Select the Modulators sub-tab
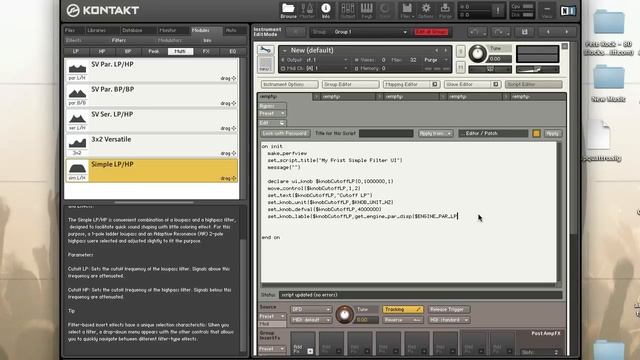This screenshot has width=640, height=360. coord(169,40)
